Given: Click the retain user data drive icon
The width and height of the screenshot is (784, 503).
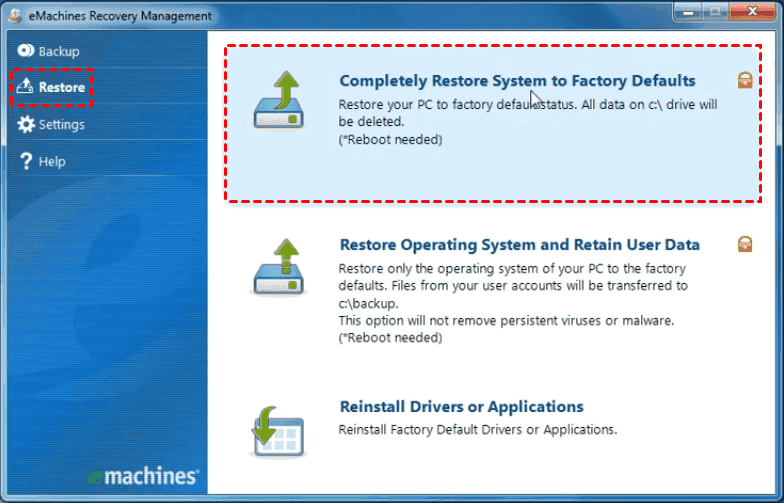Looking at the screenshot, I should [x=279, y=268].
